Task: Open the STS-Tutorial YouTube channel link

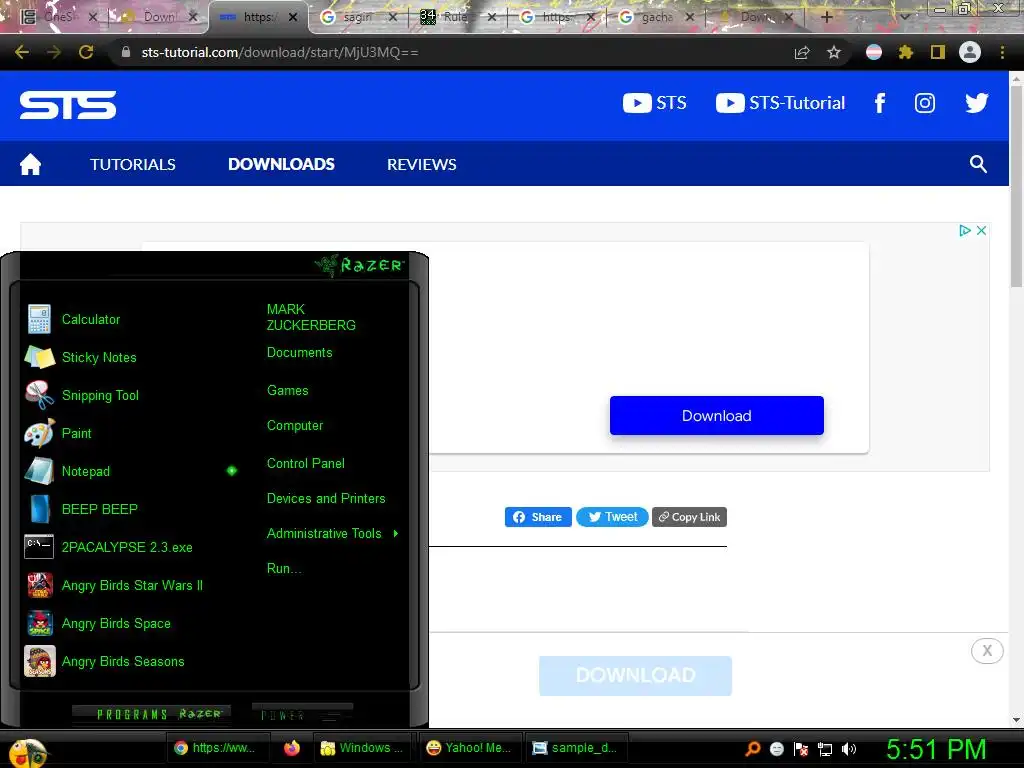Action: [x=780, y=103]
